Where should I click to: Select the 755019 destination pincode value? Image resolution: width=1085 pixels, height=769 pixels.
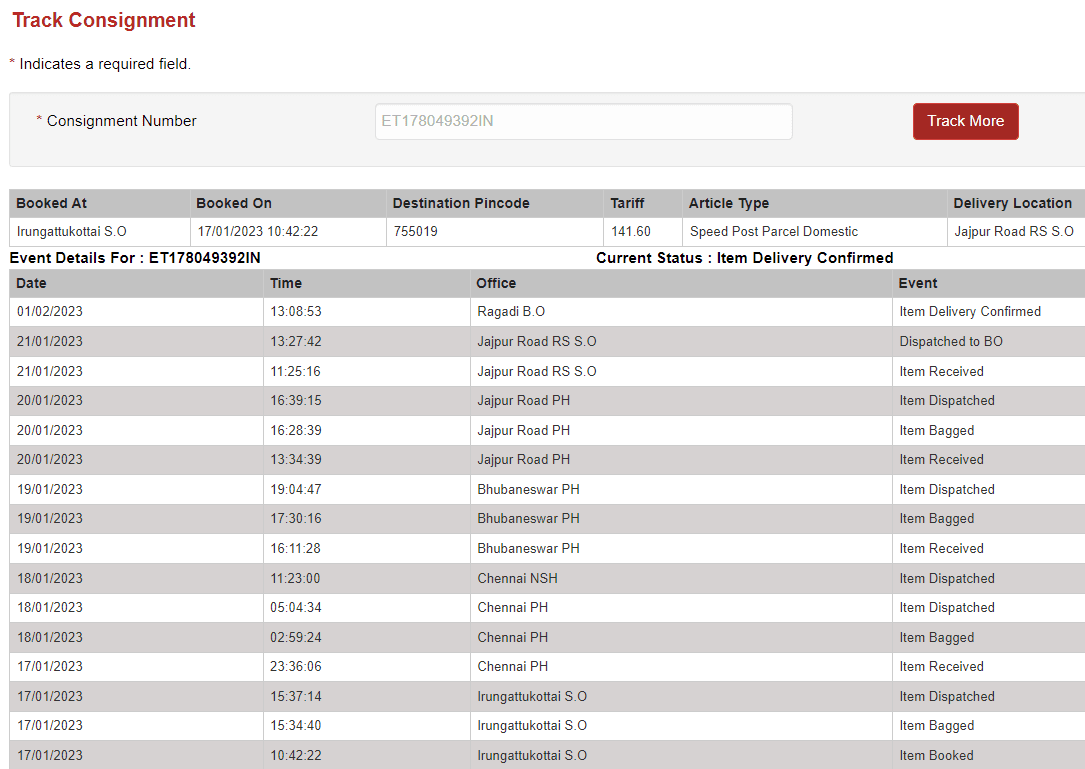click(x=415, y=232)
